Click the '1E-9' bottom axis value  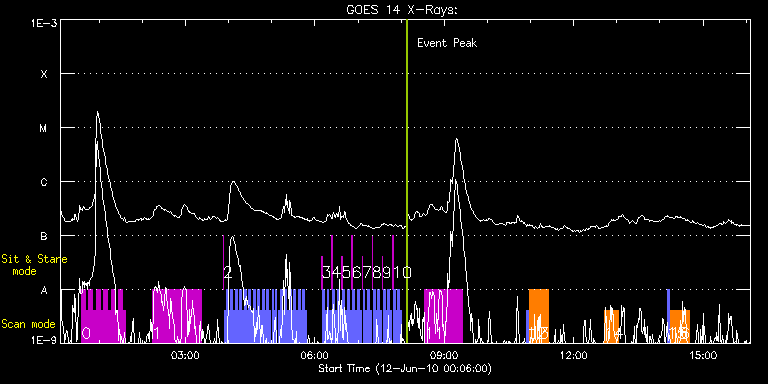coord(44,340)
